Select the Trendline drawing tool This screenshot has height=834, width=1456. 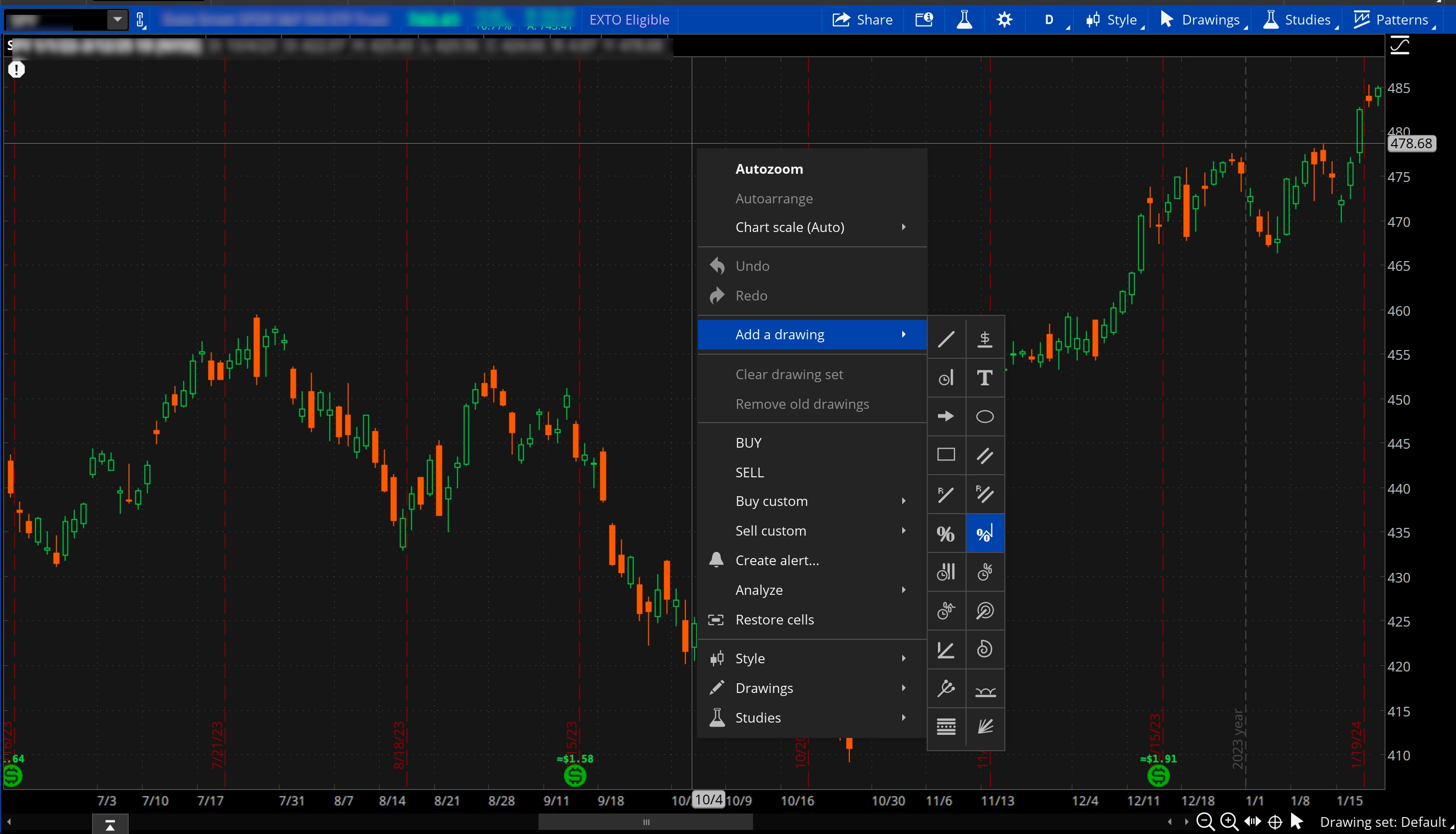(946, 339)
